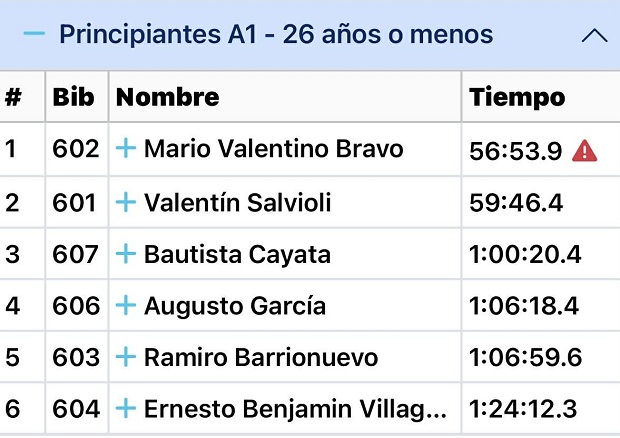620x438 pixels.
Task: Expand plus icon beside Ramiro Barrionuevo
Action: pos(125,357)
